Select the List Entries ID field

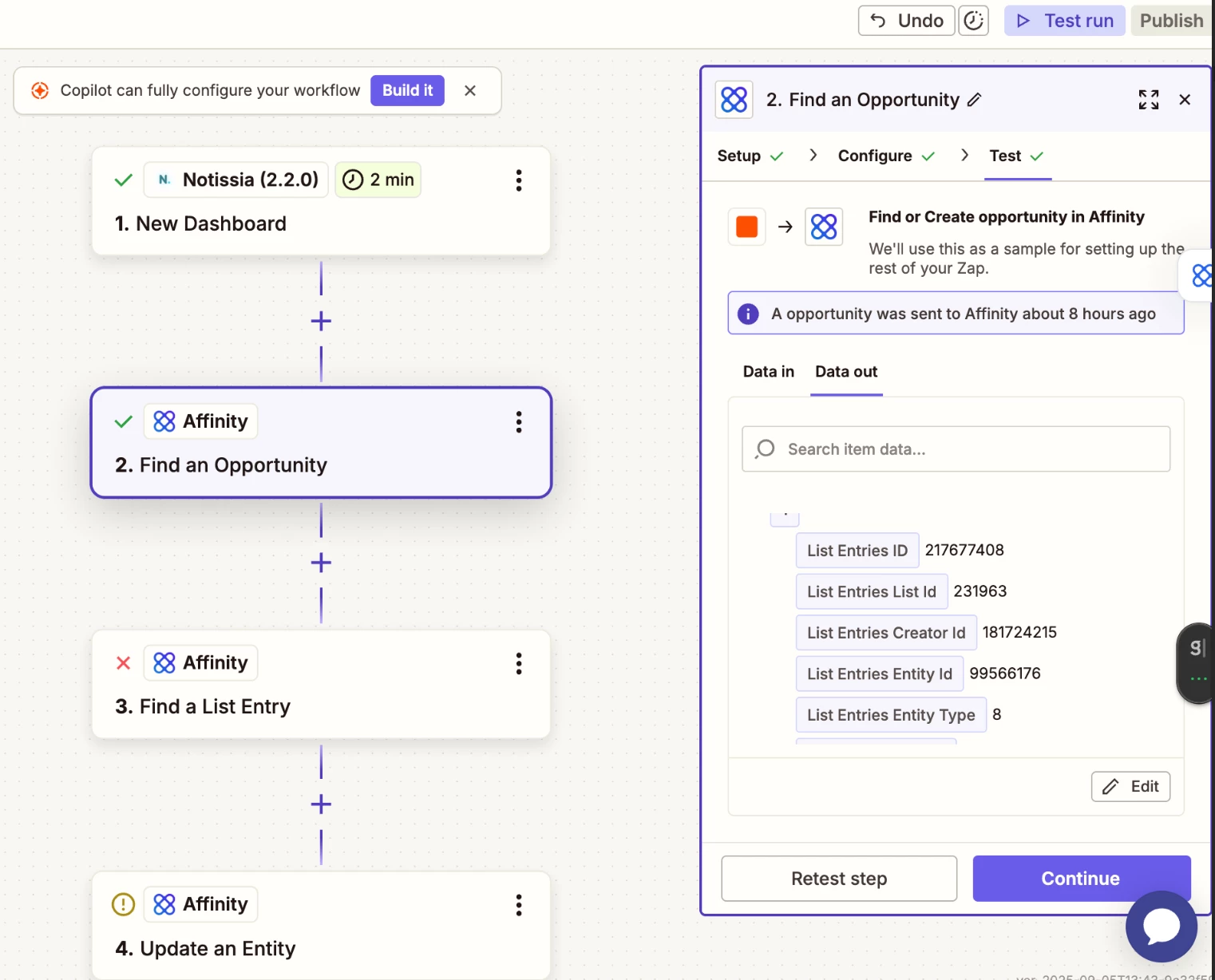tap(857, 551)
